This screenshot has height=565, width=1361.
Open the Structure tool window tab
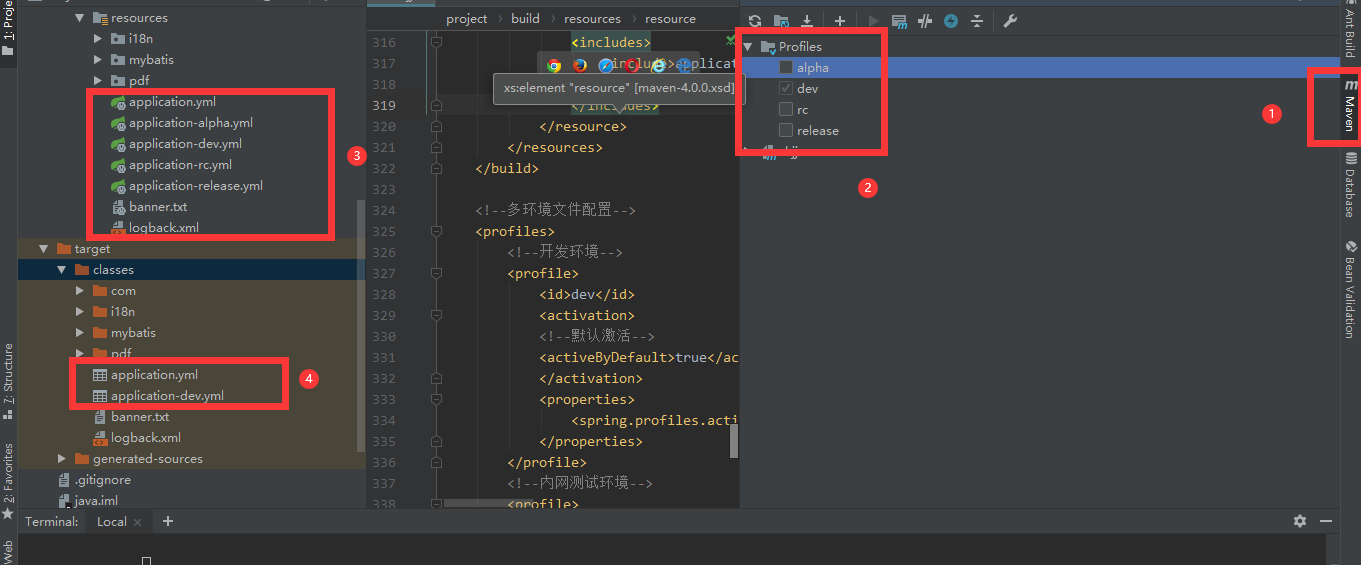pyautogui.click(x=8, y=381)
